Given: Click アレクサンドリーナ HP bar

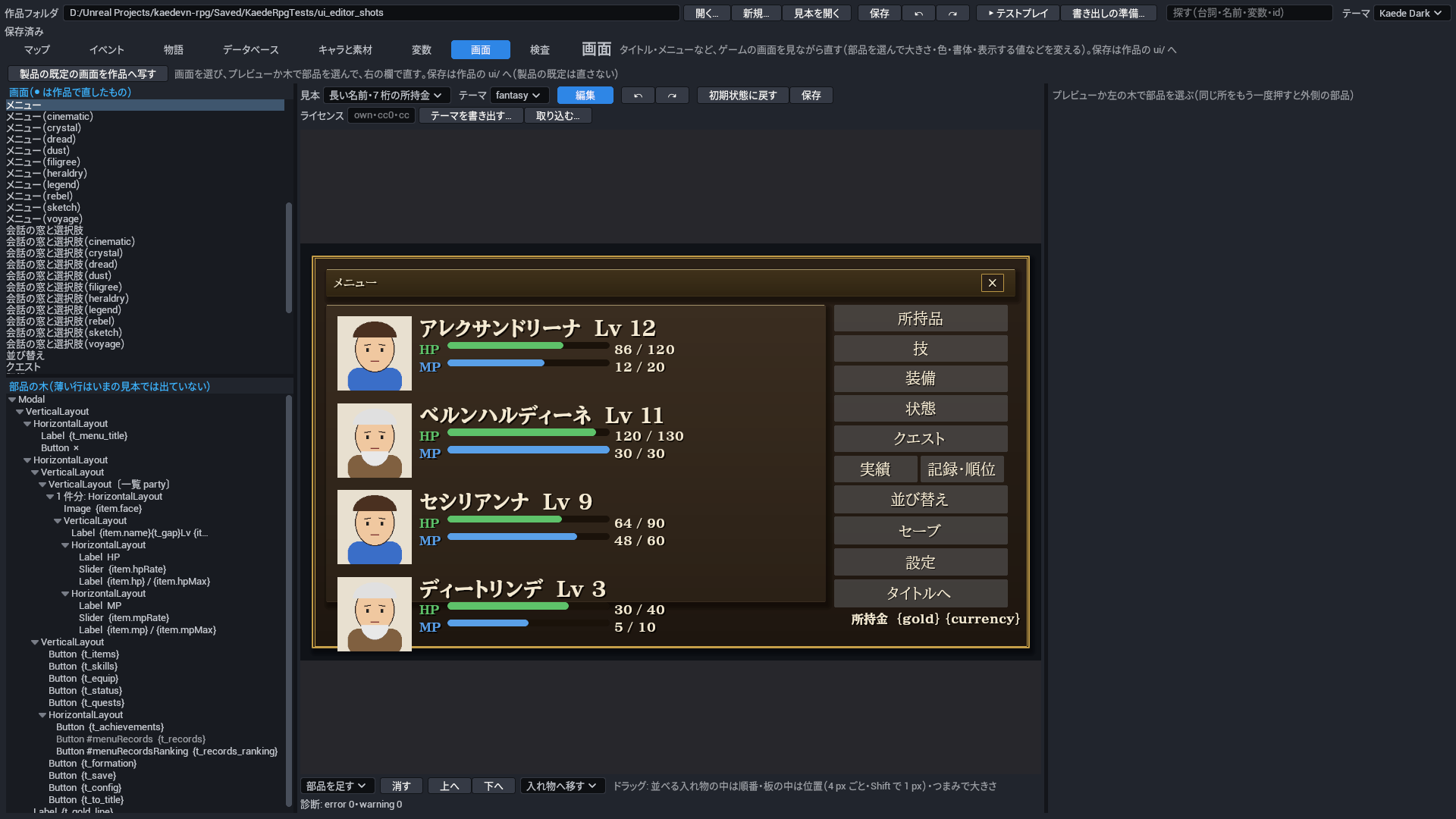Looking at the screenshot, I should (x=529, y=346).
